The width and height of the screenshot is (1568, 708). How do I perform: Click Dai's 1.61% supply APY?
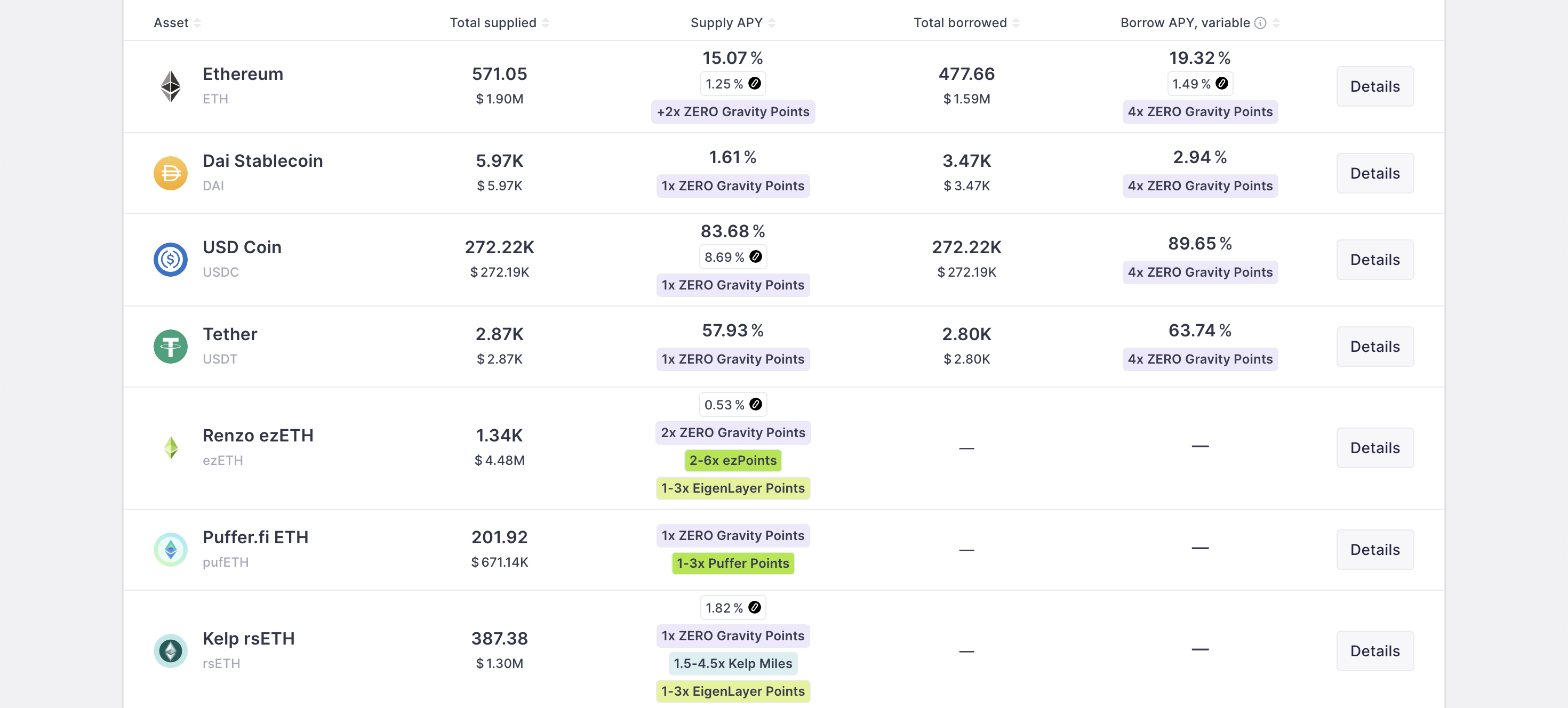pos(733,157)
